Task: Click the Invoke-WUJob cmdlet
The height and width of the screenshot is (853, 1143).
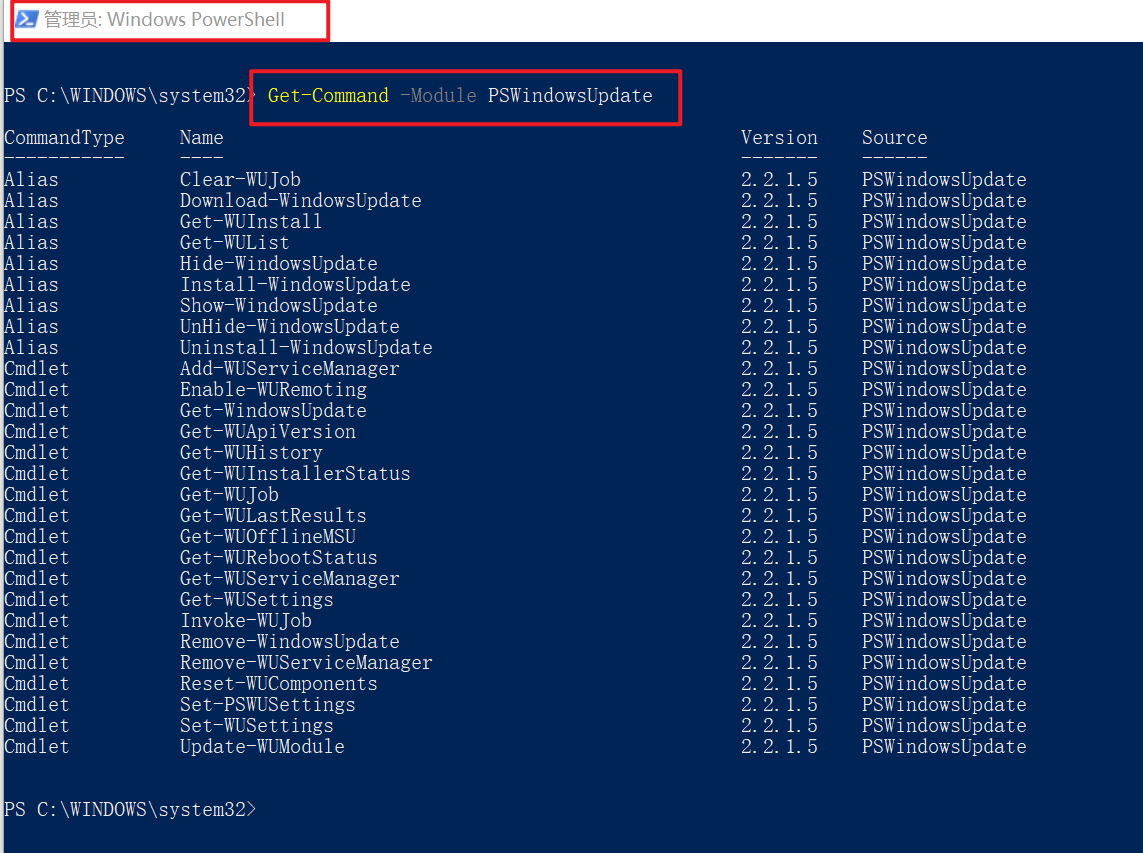Action: click(x=246, y=621)
